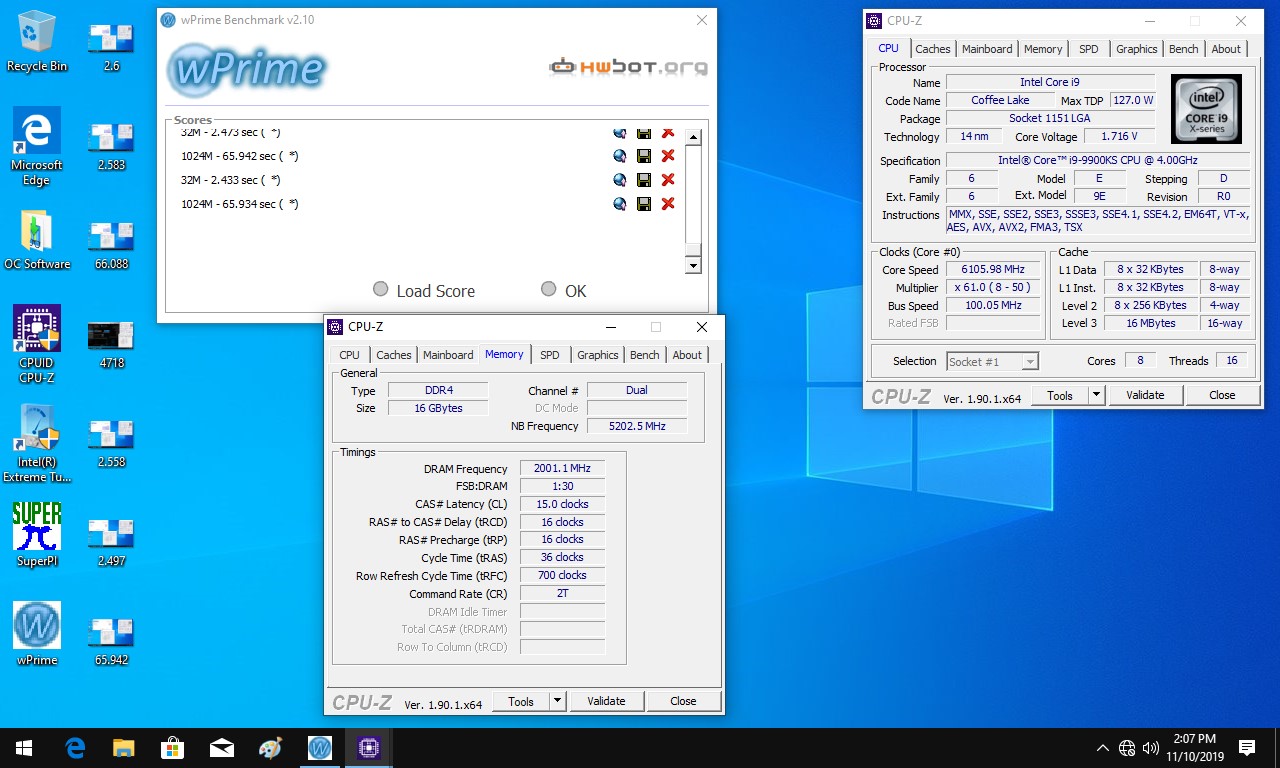The height and width of the screenshot is (768, 1280).
Task: Delete the 32M 2.473 sec score
Action: 668,133
